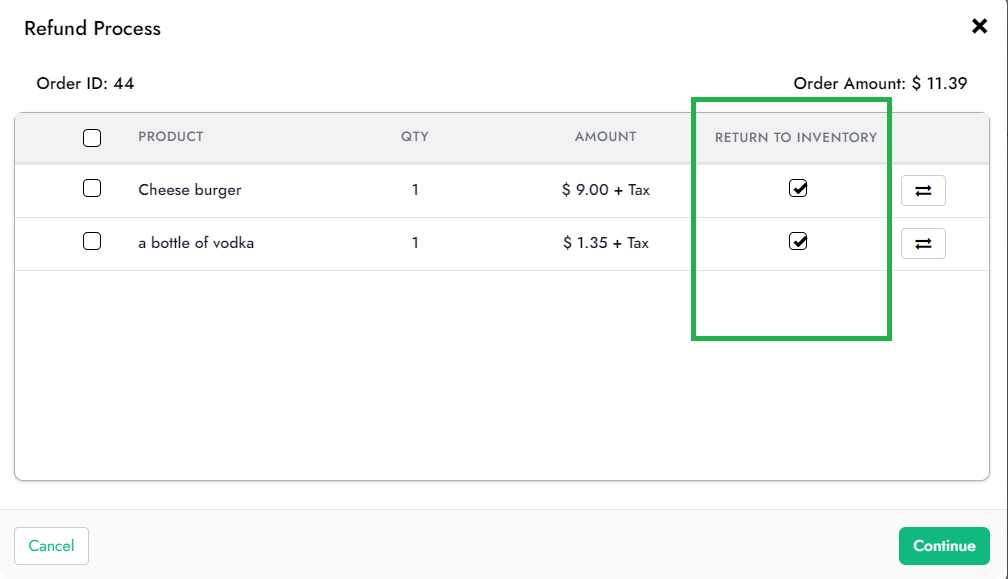Click the a bottle of vodka name
Image resolution: width=1008 pixels, height=579 pixels.
(196, 243)
